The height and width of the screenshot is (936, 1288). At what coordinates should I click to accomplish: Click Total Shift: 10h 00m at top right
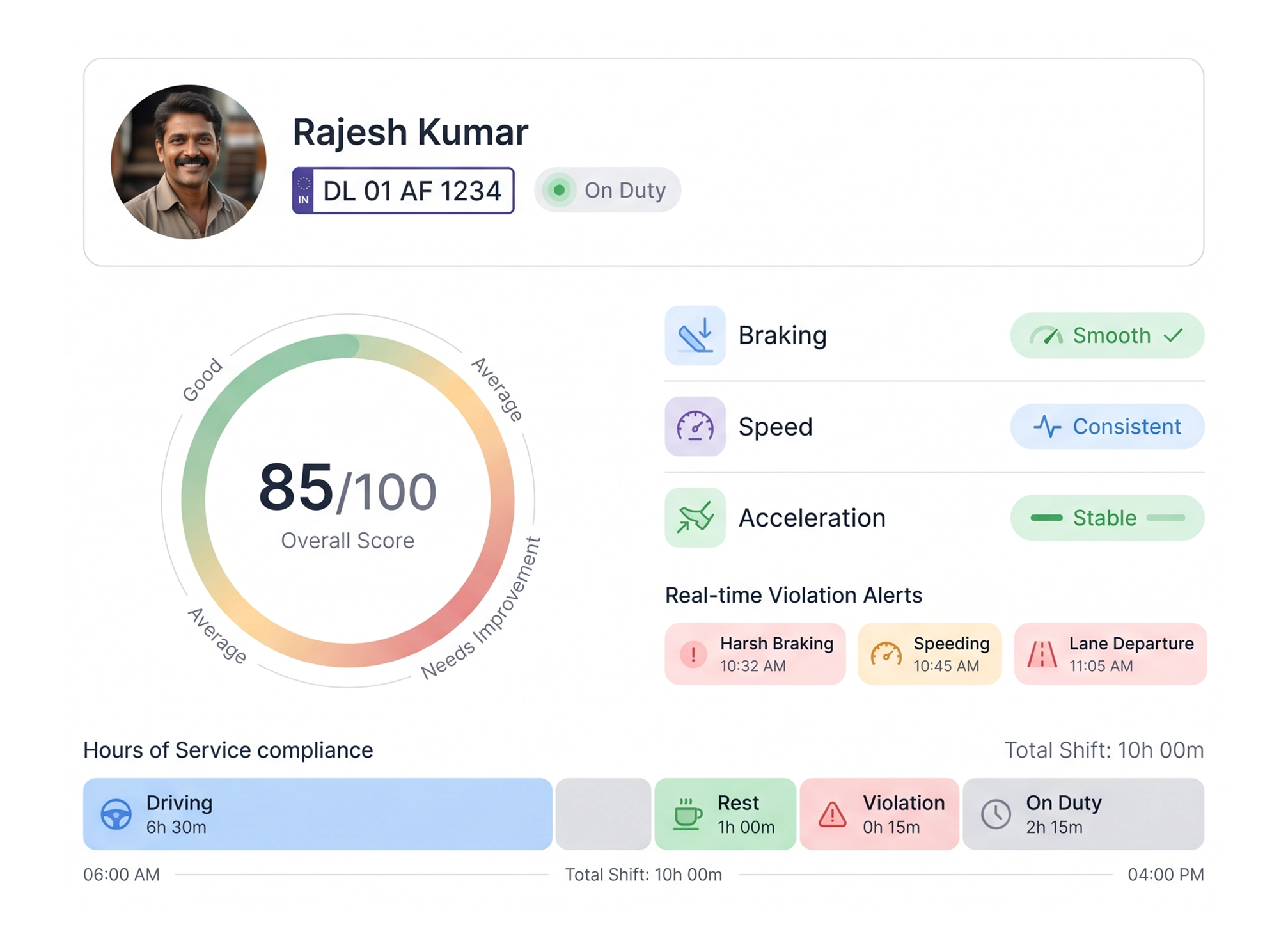point(1104,750)
